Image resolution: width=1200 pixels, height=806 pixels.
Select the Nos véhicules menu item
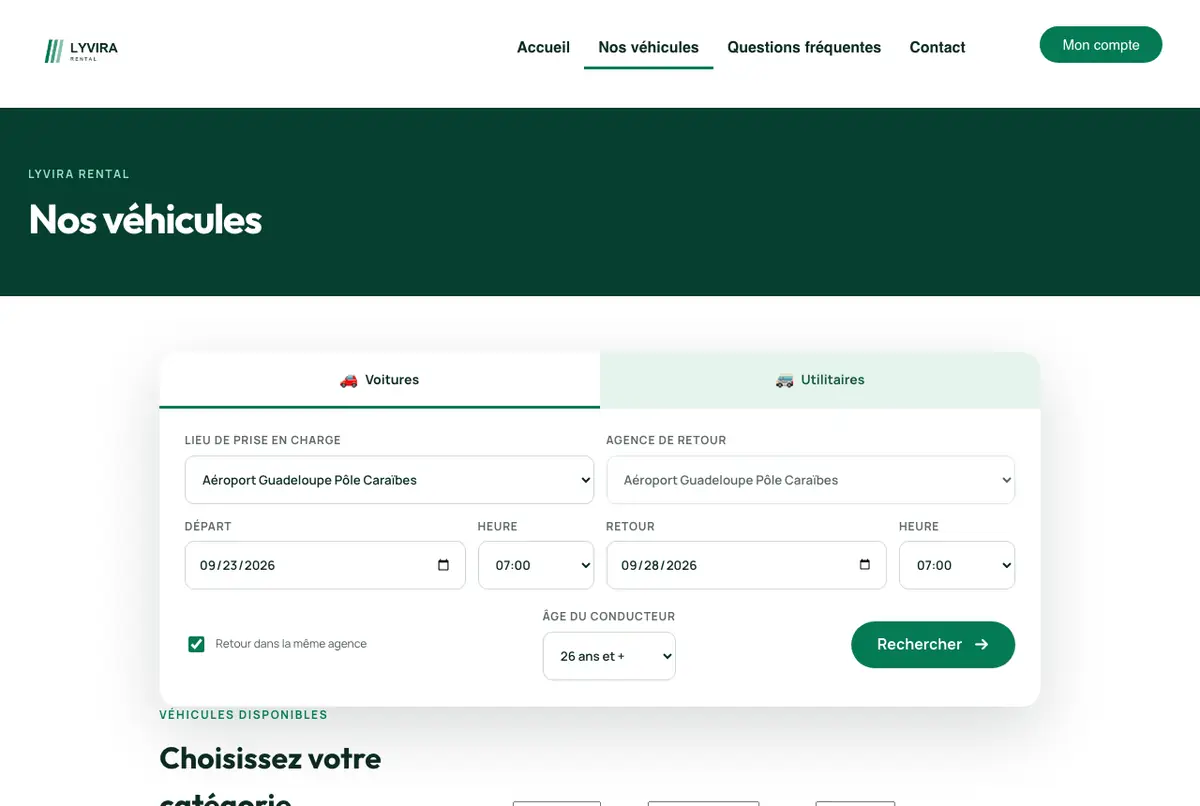(648, 47)
